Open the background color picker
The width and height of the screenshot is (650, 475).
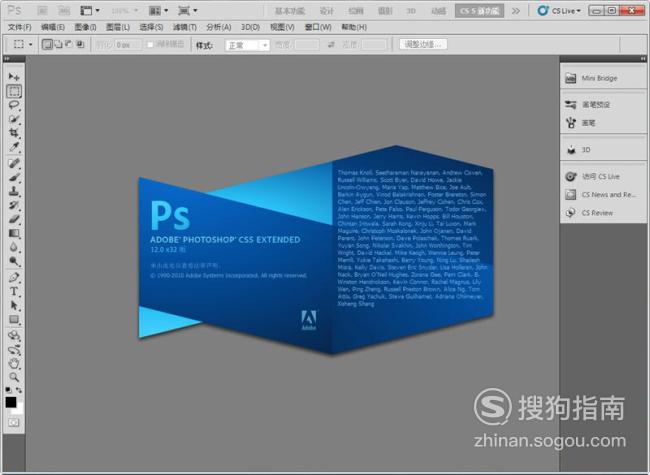19,410
